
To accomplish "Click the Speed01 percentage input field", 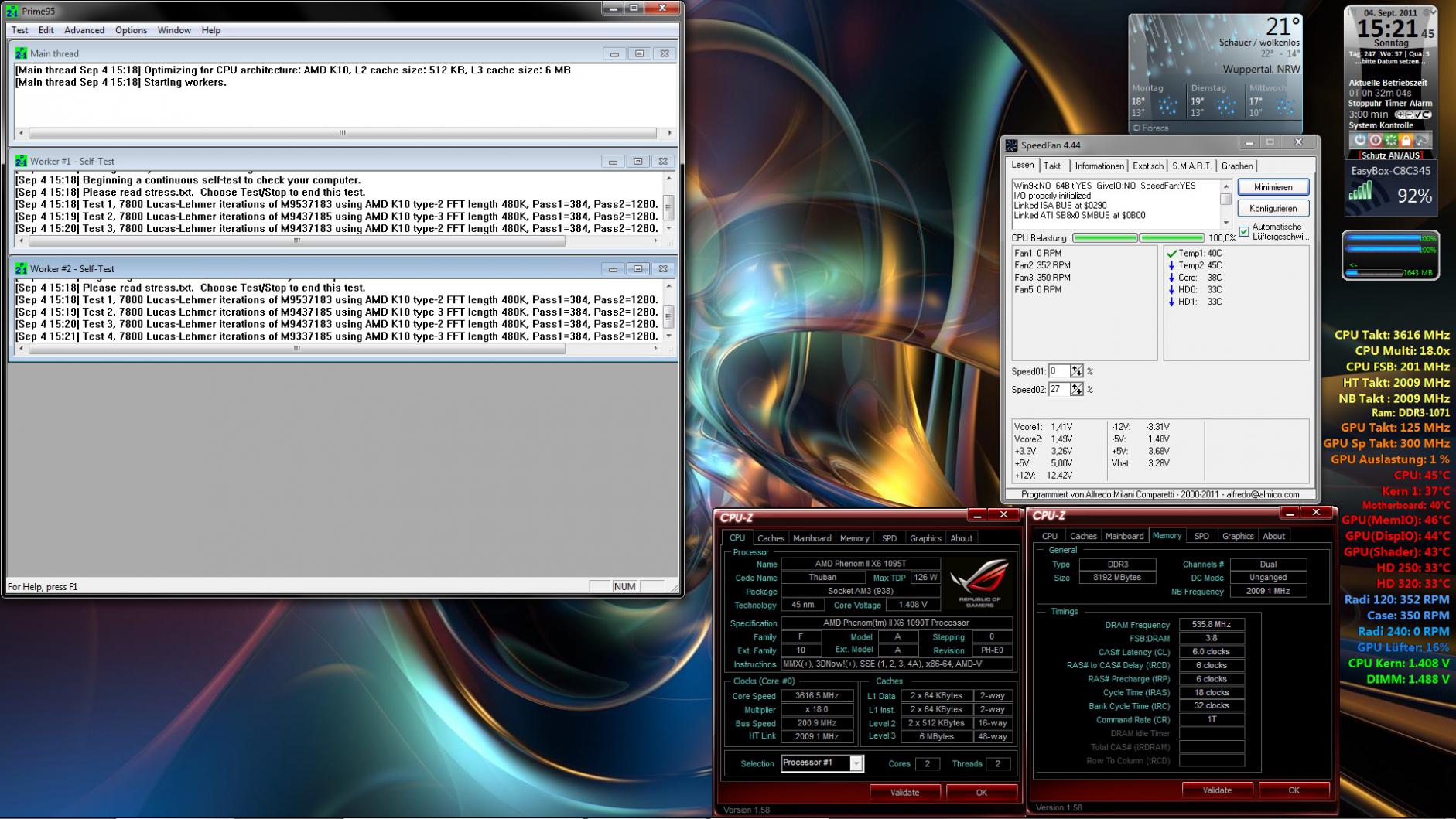I will pos(1058,371).
